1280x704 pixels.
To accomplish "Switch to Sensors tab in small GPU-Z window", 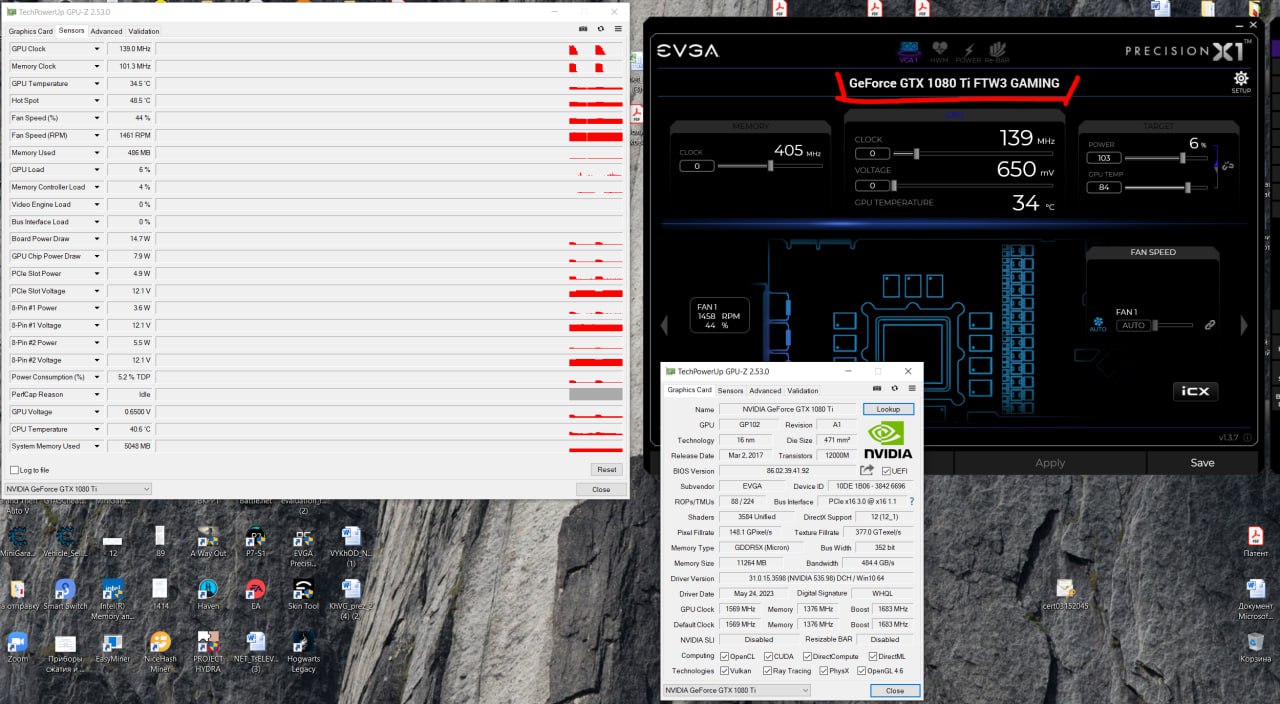I will 730,391.
